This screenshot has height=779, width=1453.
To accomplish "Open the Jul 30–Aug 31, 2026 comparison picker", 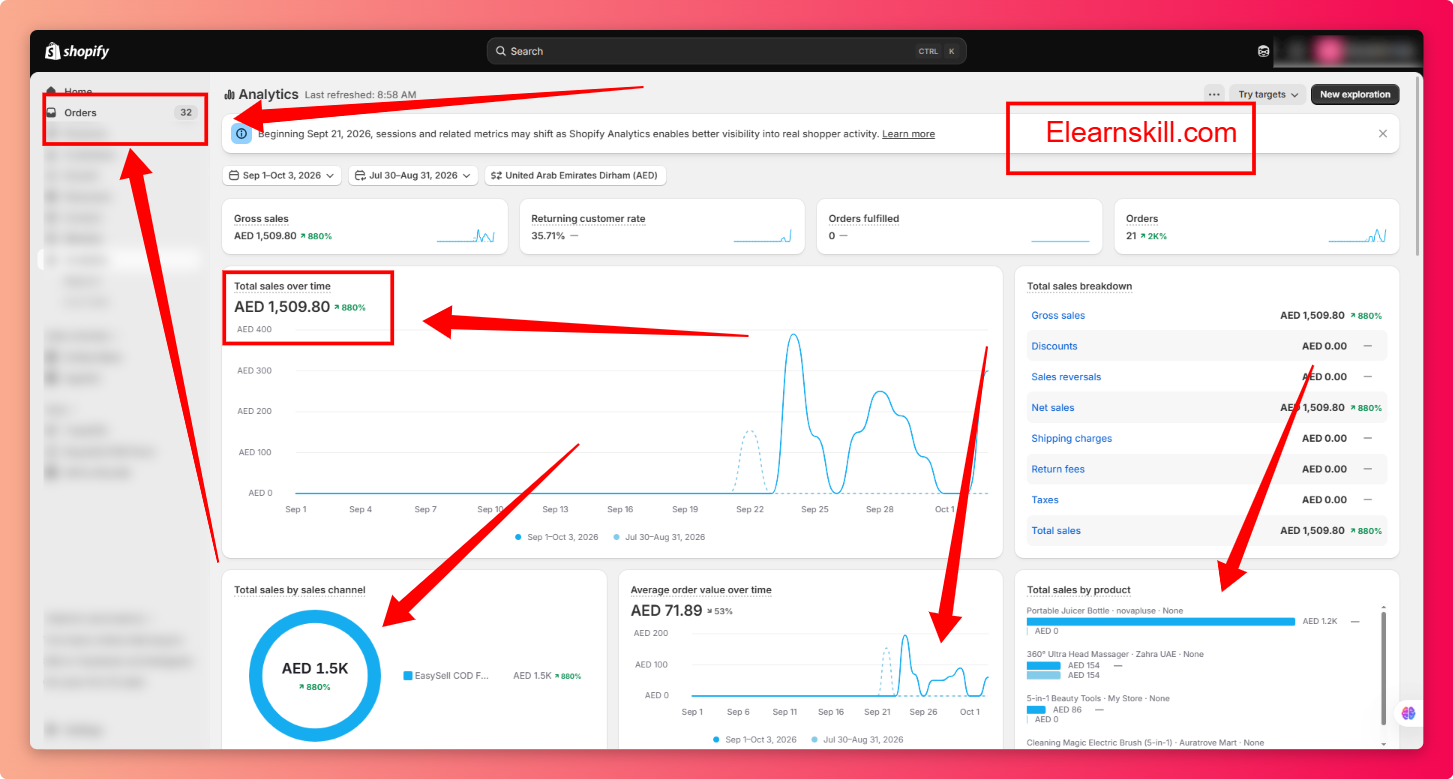I will click(413, 175).
